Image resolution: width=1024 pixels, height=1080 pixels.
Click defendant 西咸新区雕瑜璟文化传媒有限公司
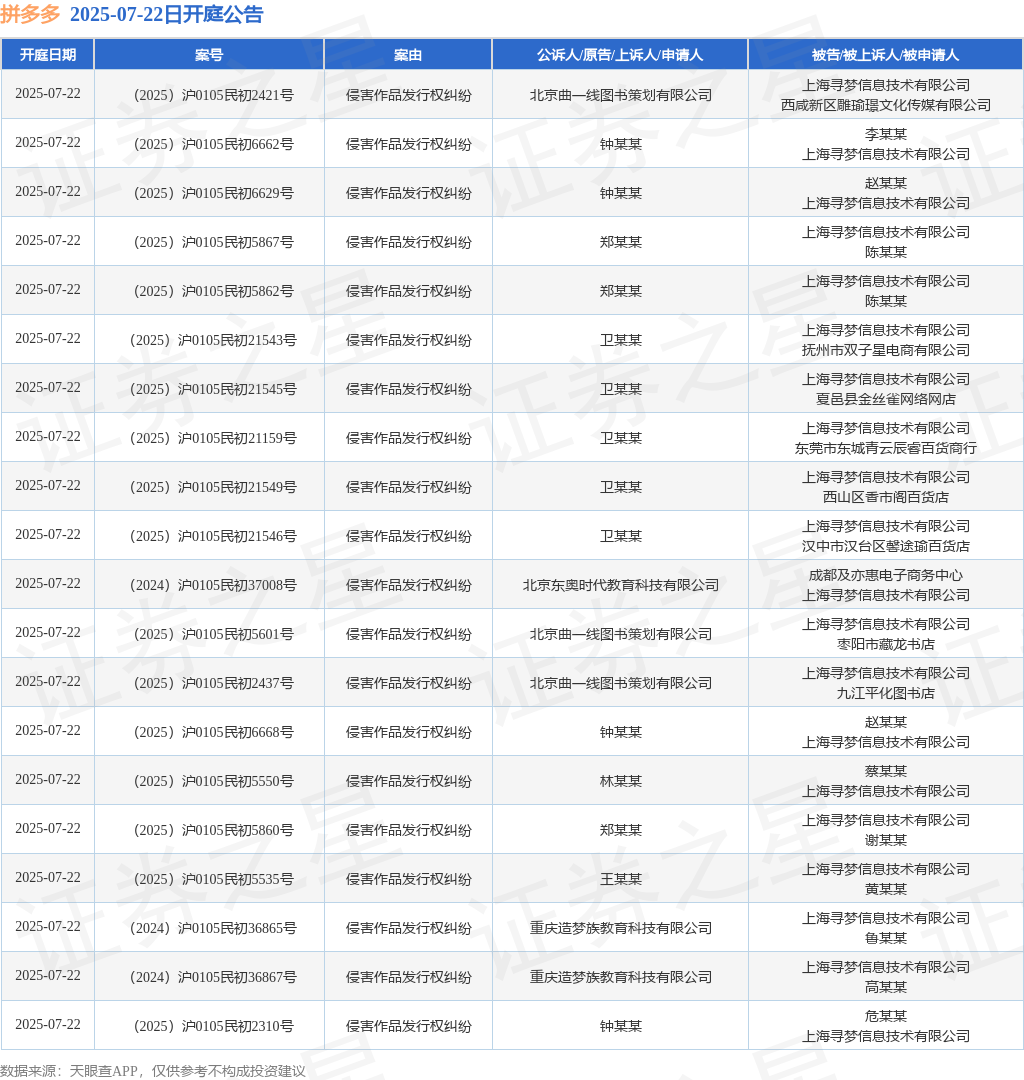[x=886, y=105]
